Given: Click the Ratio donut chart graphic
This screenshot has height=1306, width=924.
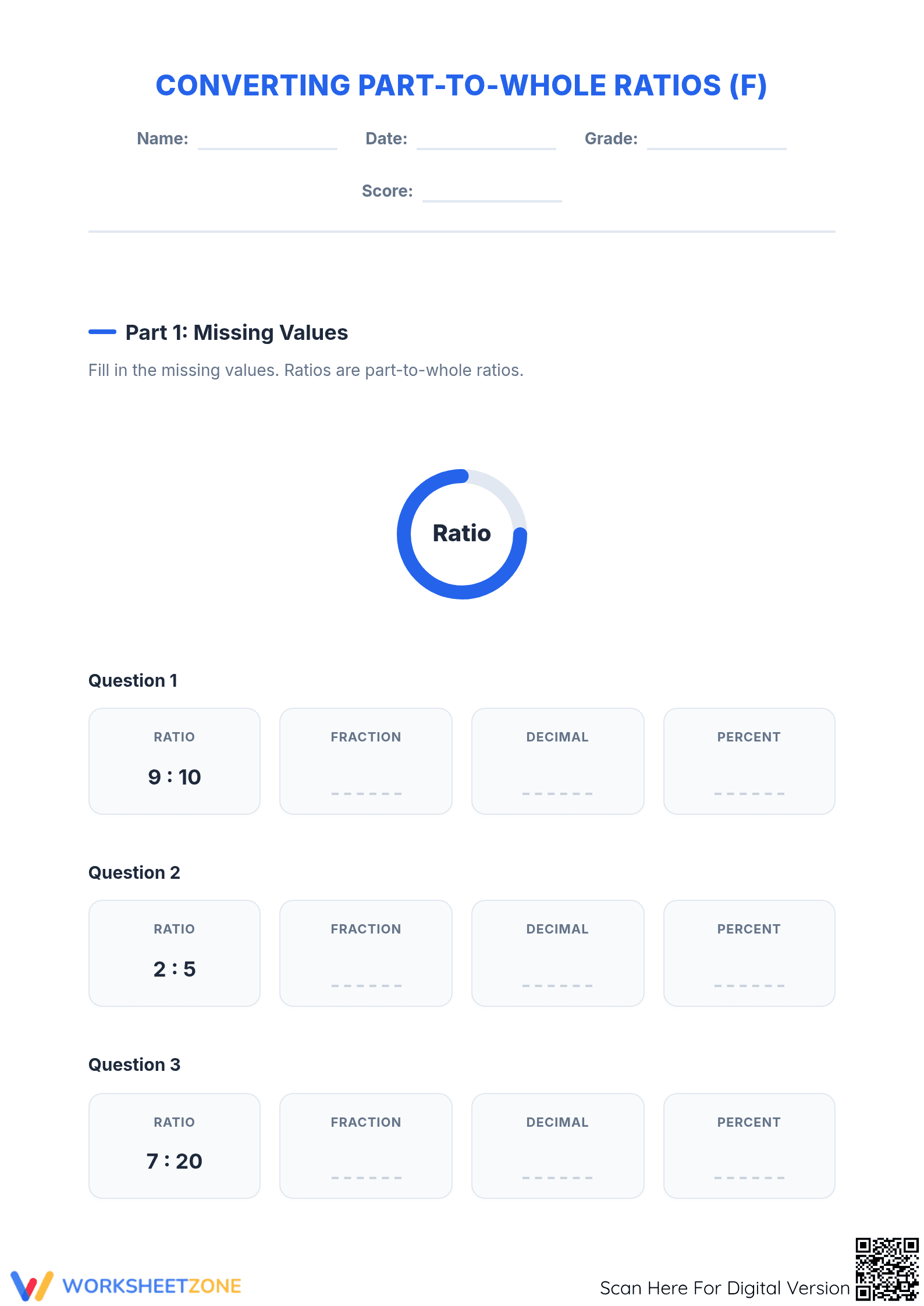Looking at the screenshot, I should [462, 534].
